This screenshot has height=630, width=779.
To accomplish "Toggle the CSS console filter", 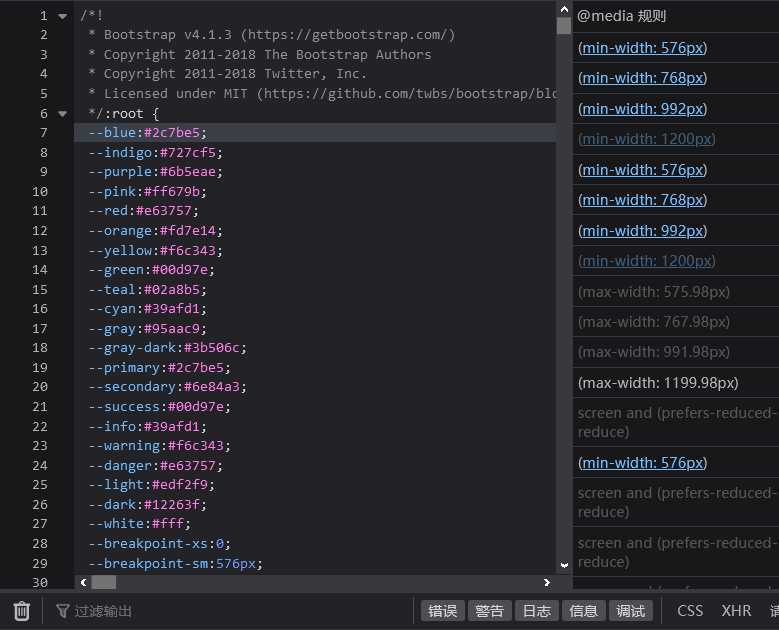I will 690,611.
